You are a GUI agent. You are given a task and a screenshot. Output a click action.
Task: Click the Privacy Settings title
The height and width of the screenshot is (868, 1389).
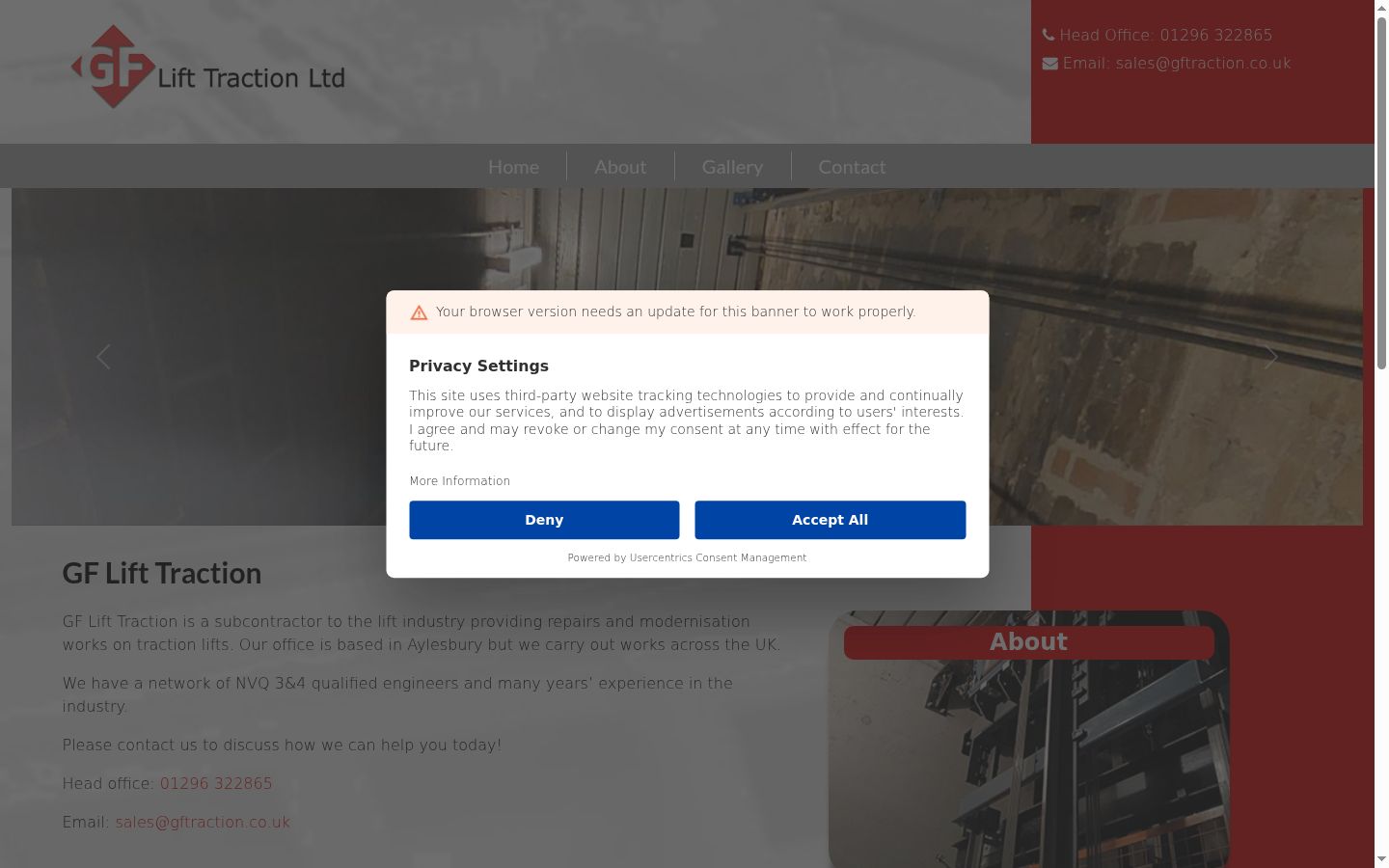pos(478,366)
